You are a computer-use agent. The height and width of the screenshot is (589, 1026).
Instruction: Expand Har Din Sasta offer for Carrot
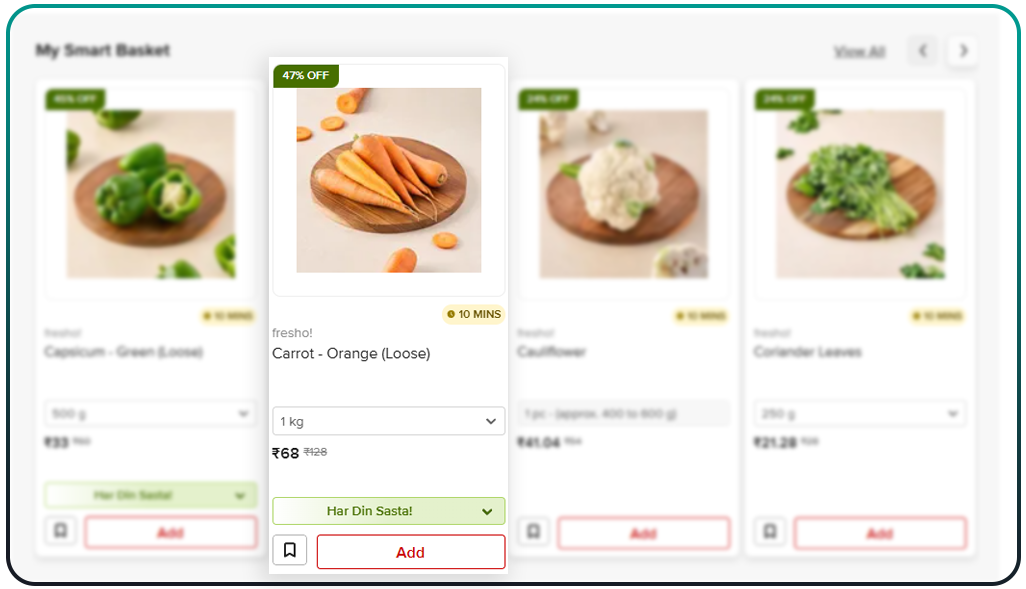[388, 511]
